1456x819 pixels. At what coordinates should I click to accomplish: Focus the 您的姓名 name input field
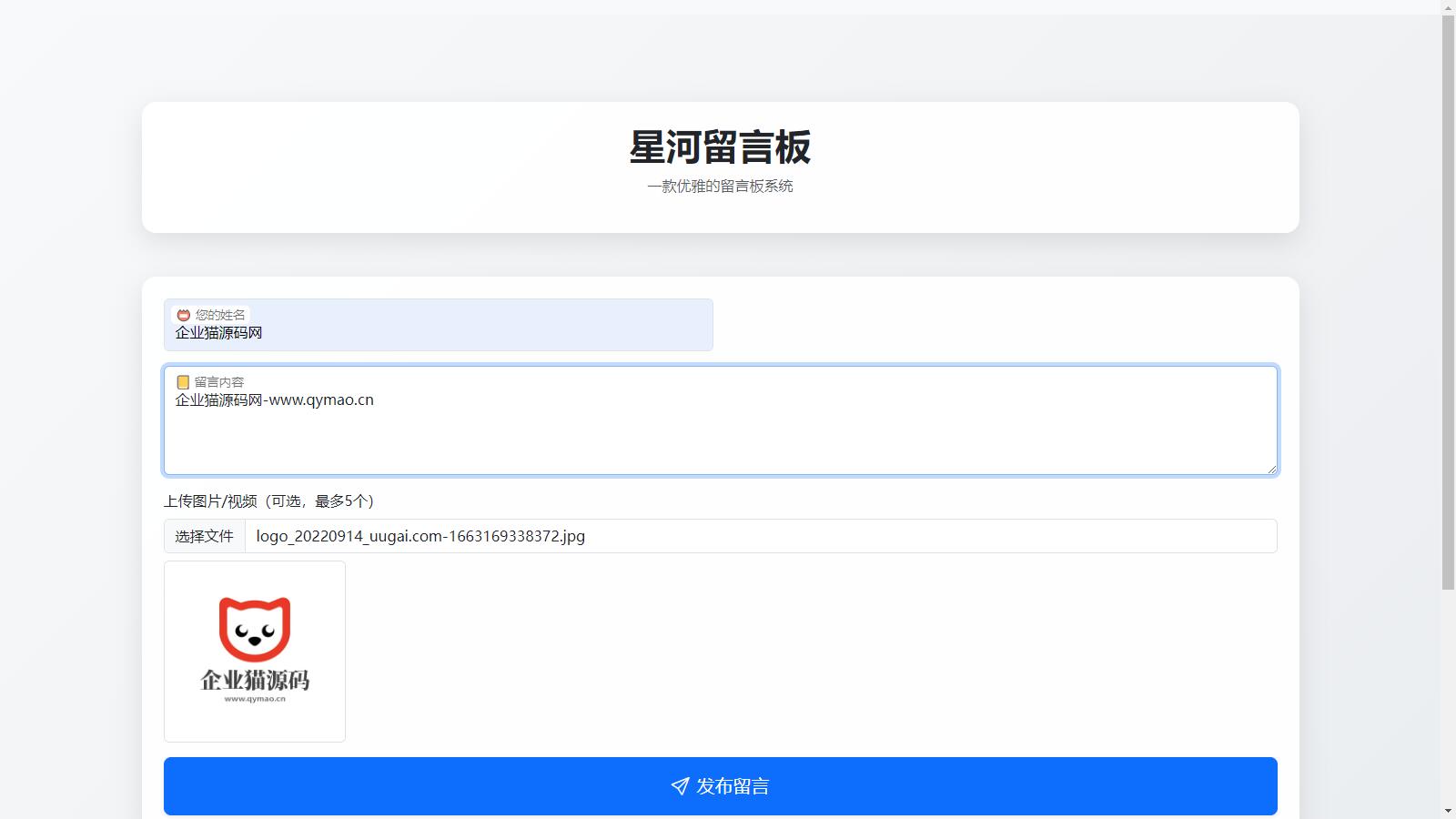437,333
